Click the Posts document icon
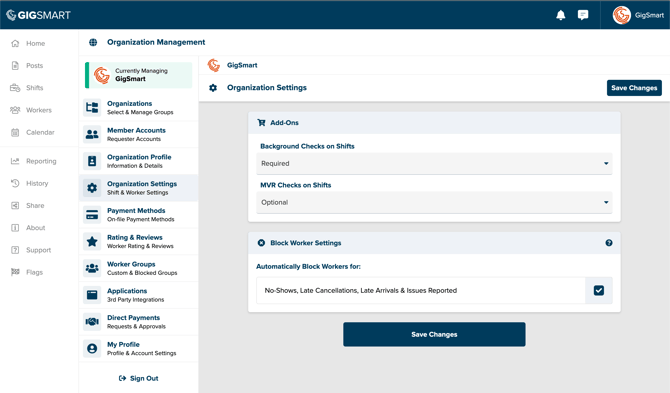 (15, 65)
